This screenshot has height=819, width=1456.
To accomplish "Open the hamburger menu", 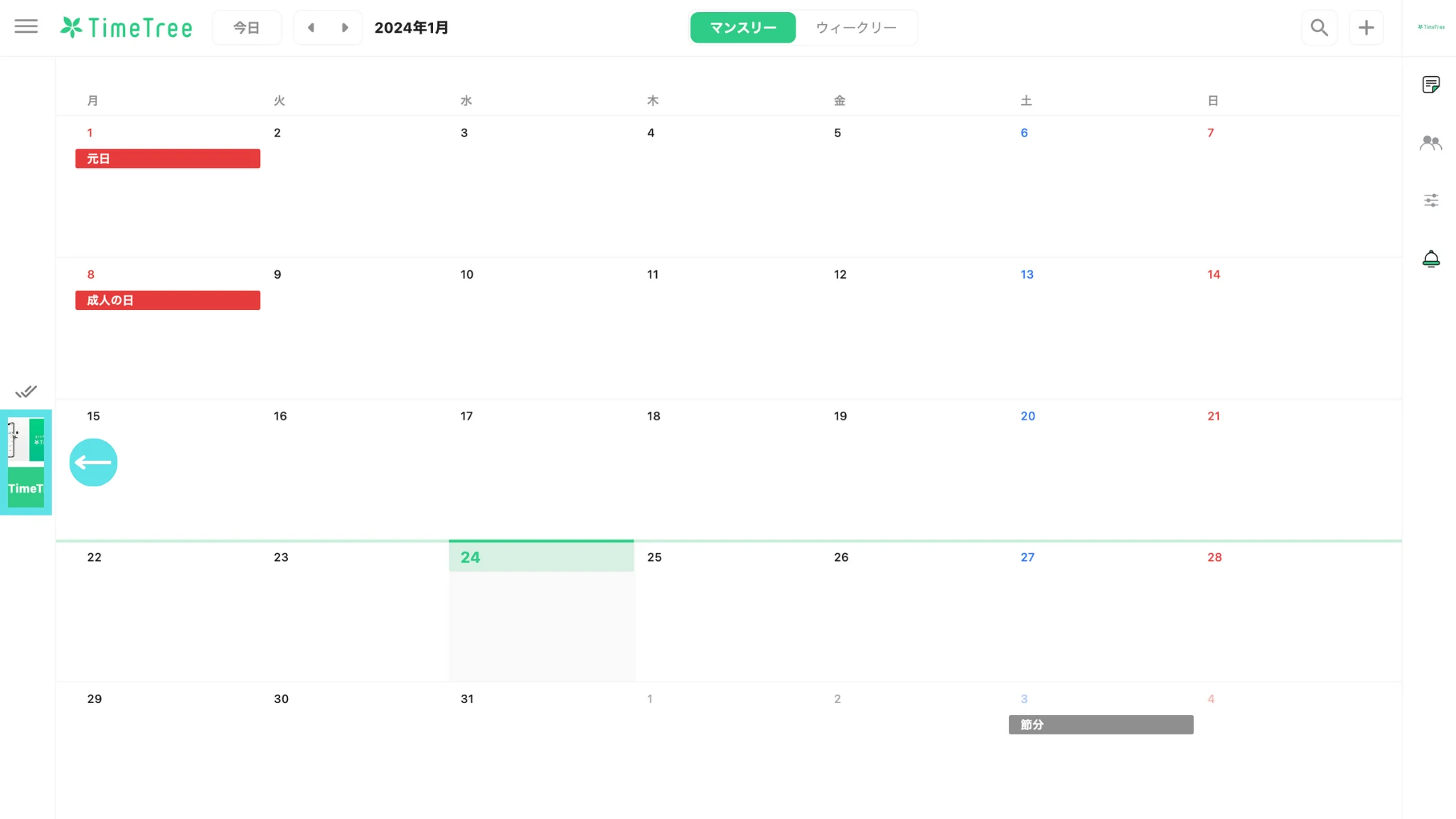I will coord(26,27).
